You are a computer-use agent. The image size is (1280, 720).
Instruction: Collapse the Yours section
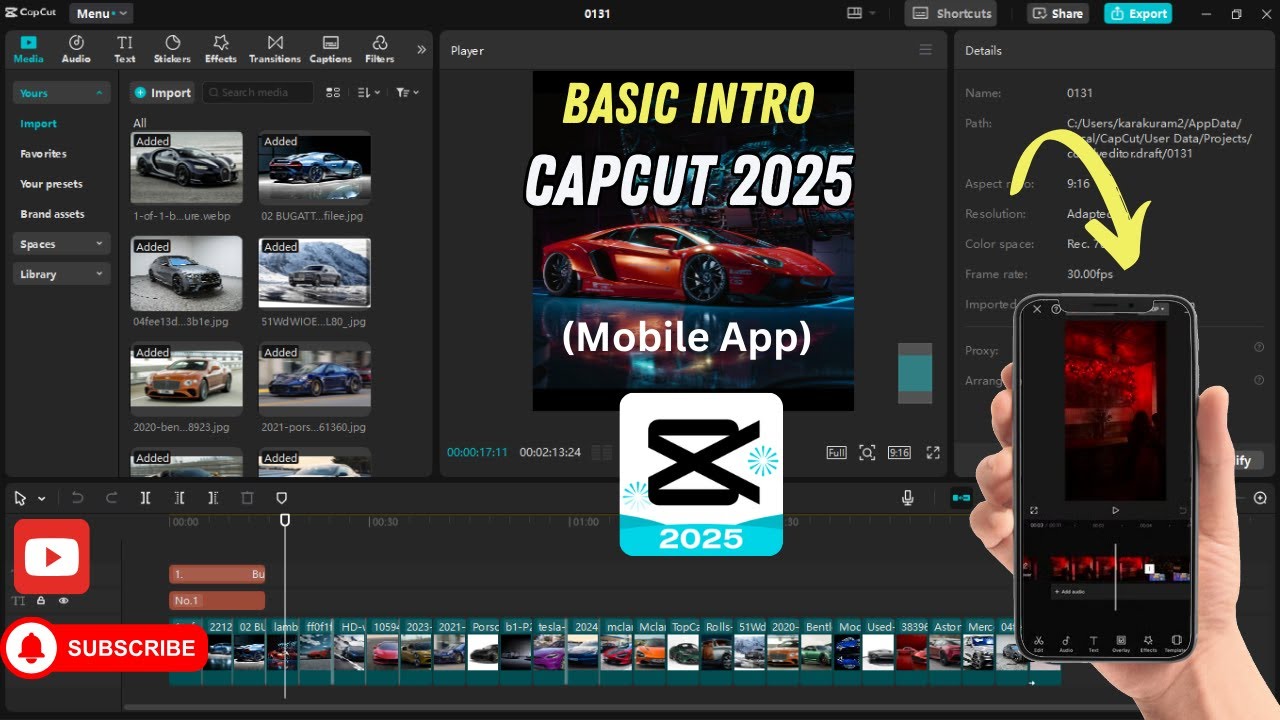[61, 93]
